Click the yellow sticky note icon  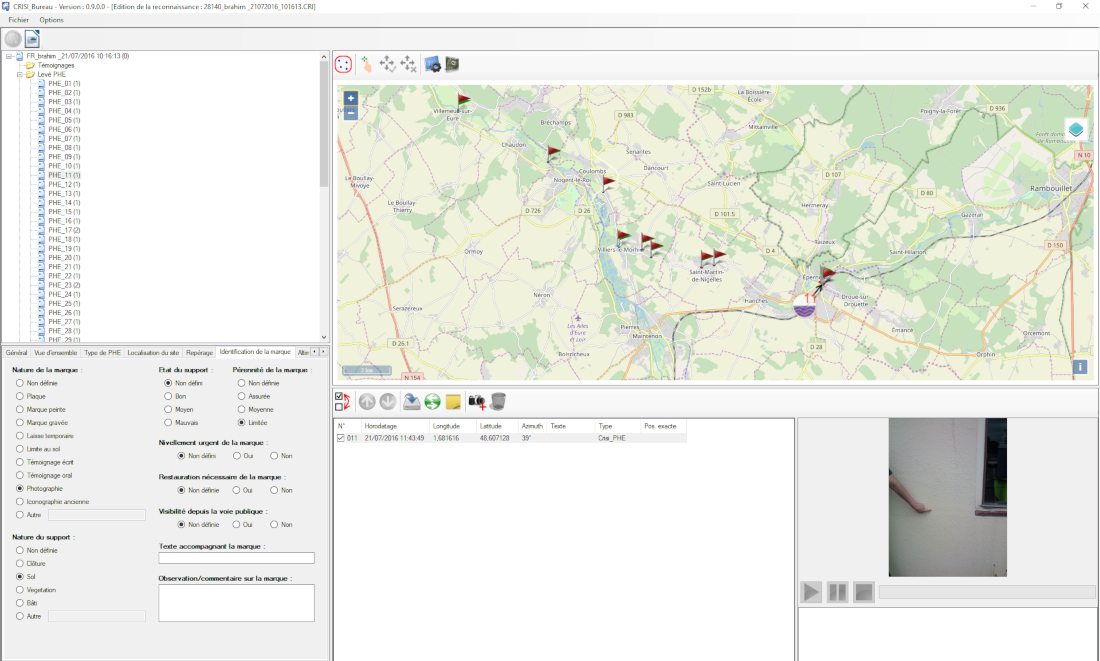453,402
